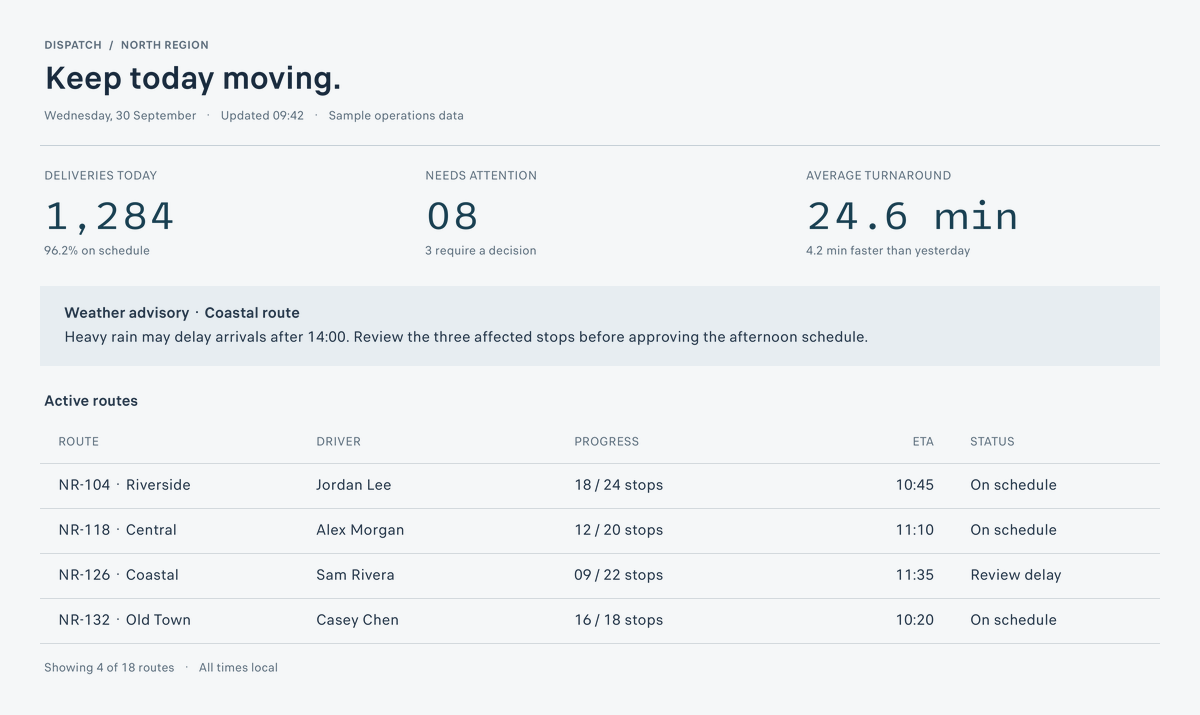Screen dimensions: 1200x715
Task: Click progress '18 / 24 stops'
Action: click(618, 485)
